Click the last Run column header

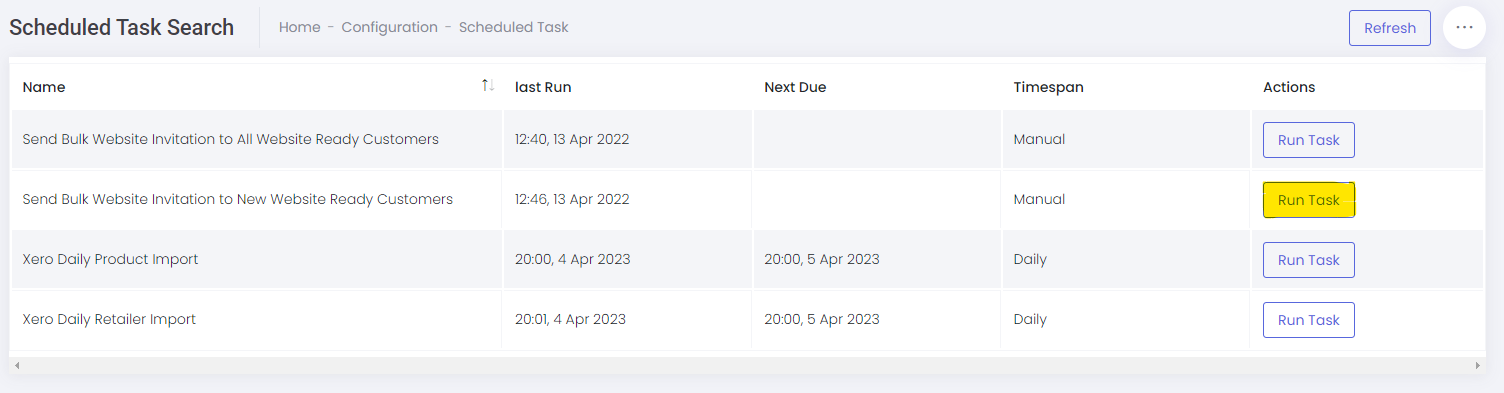[543, 87]
